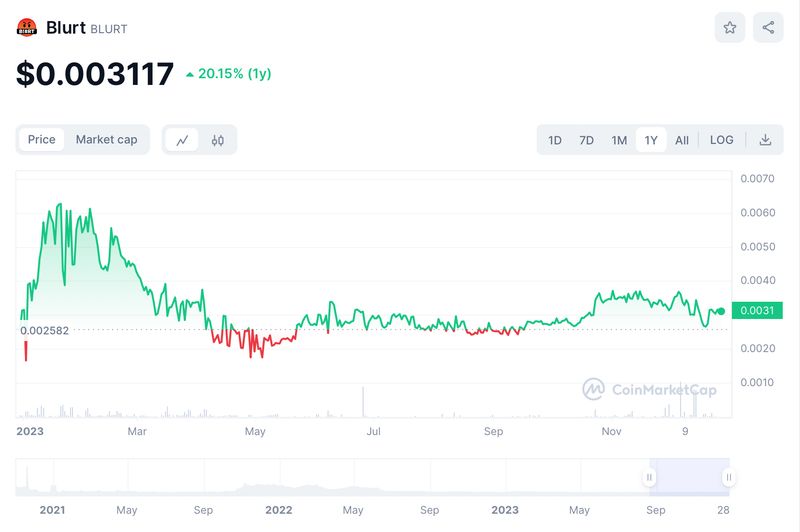Show All time price history
800x532 pixels.
tap(682, 140)
